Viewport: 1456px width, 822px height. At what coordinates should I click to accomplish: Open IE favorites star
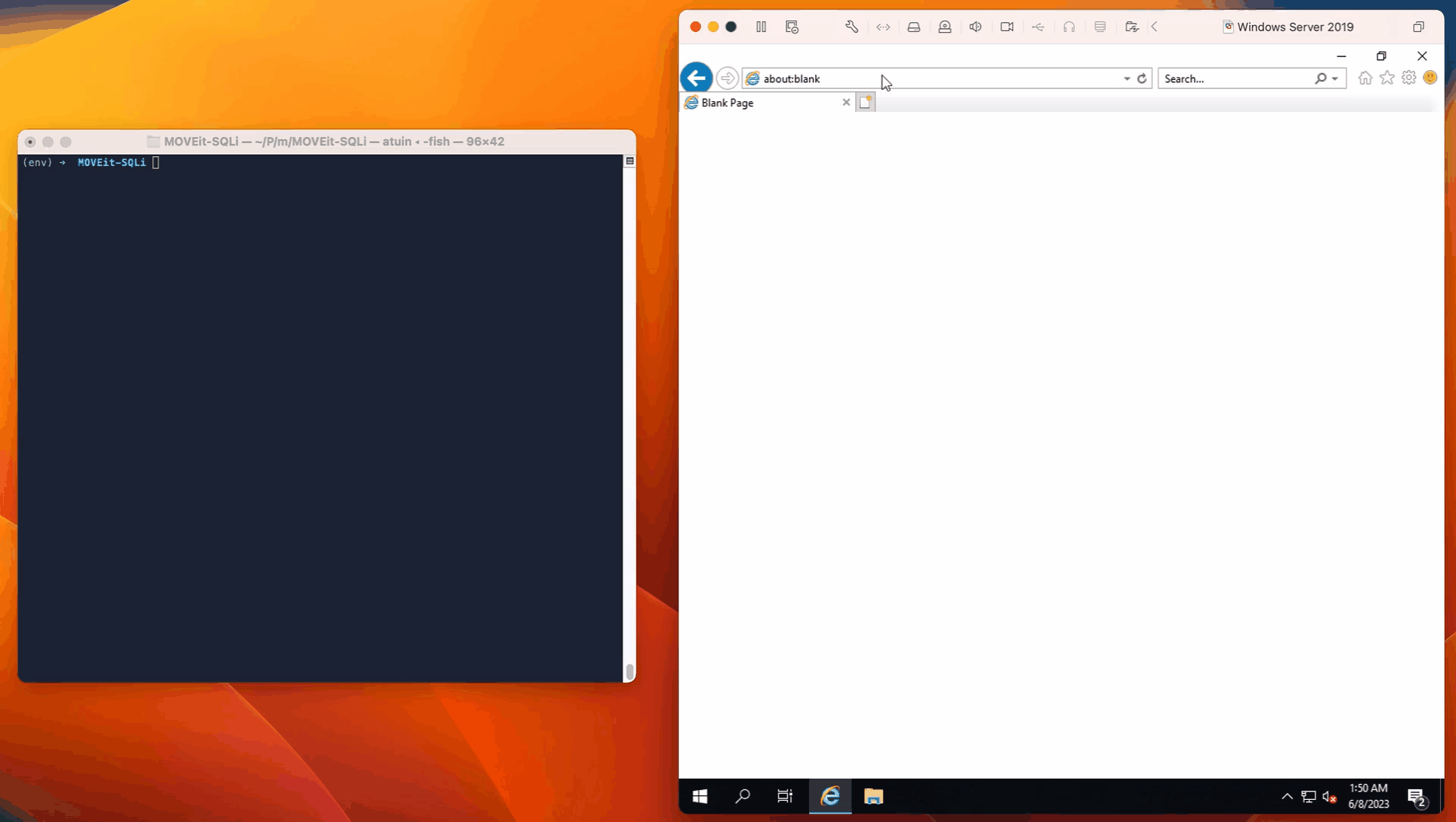1388,78
